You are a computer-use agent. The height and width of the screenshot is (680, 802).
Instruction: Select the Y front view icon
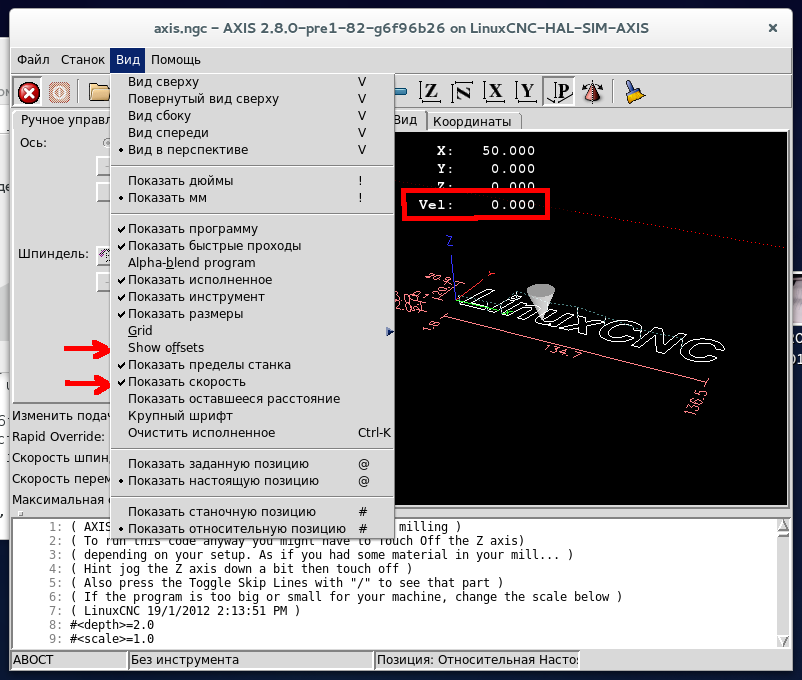[526, 92]
